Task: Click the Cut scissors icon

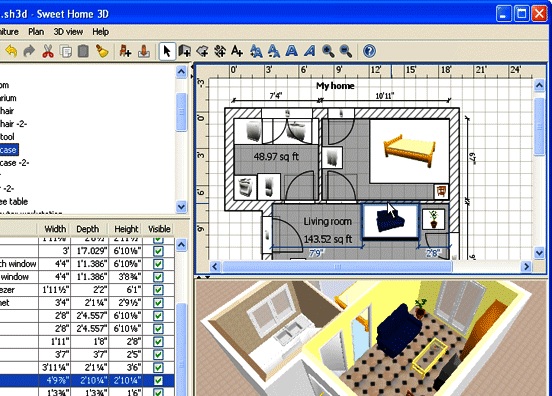Action: click(x=48, y=51)
